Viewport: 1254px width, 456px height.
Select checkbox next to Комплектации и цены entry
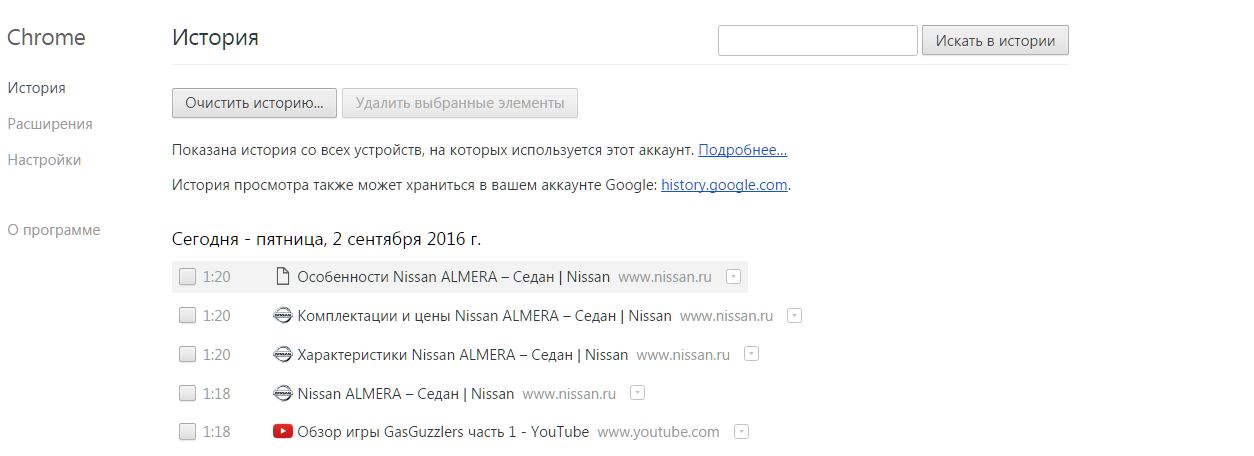(187, 315)
